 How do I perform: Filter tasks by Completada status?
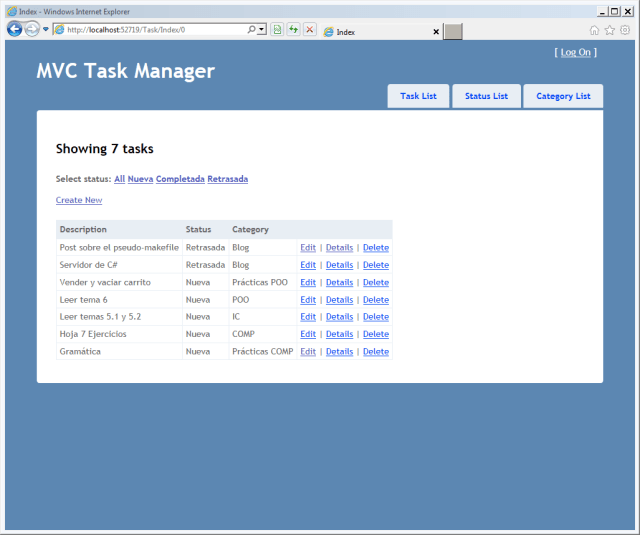point(180,179)
